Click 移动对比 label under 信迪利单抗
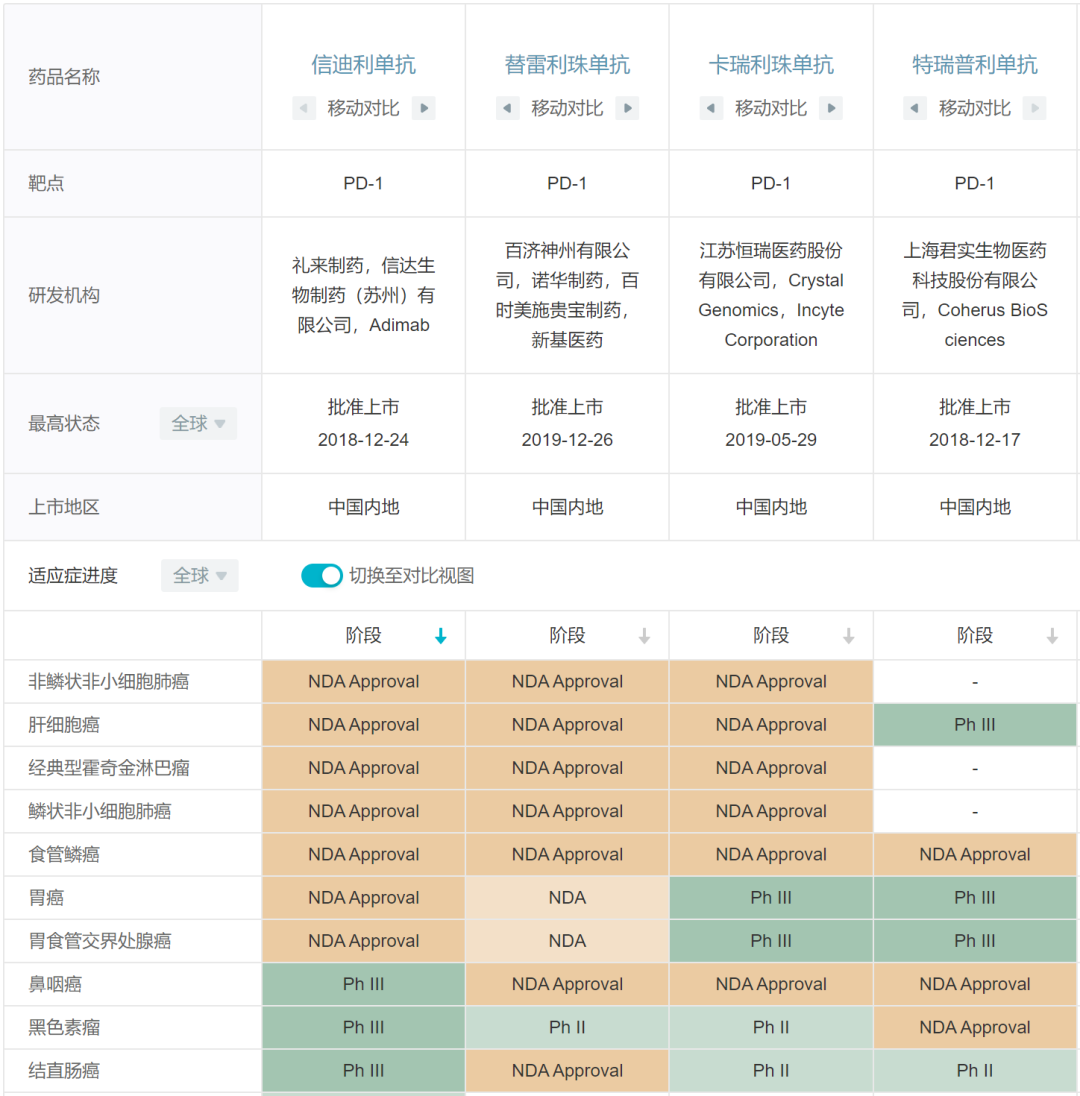This screenshot has height=1096, width=1080. point(363,108)
